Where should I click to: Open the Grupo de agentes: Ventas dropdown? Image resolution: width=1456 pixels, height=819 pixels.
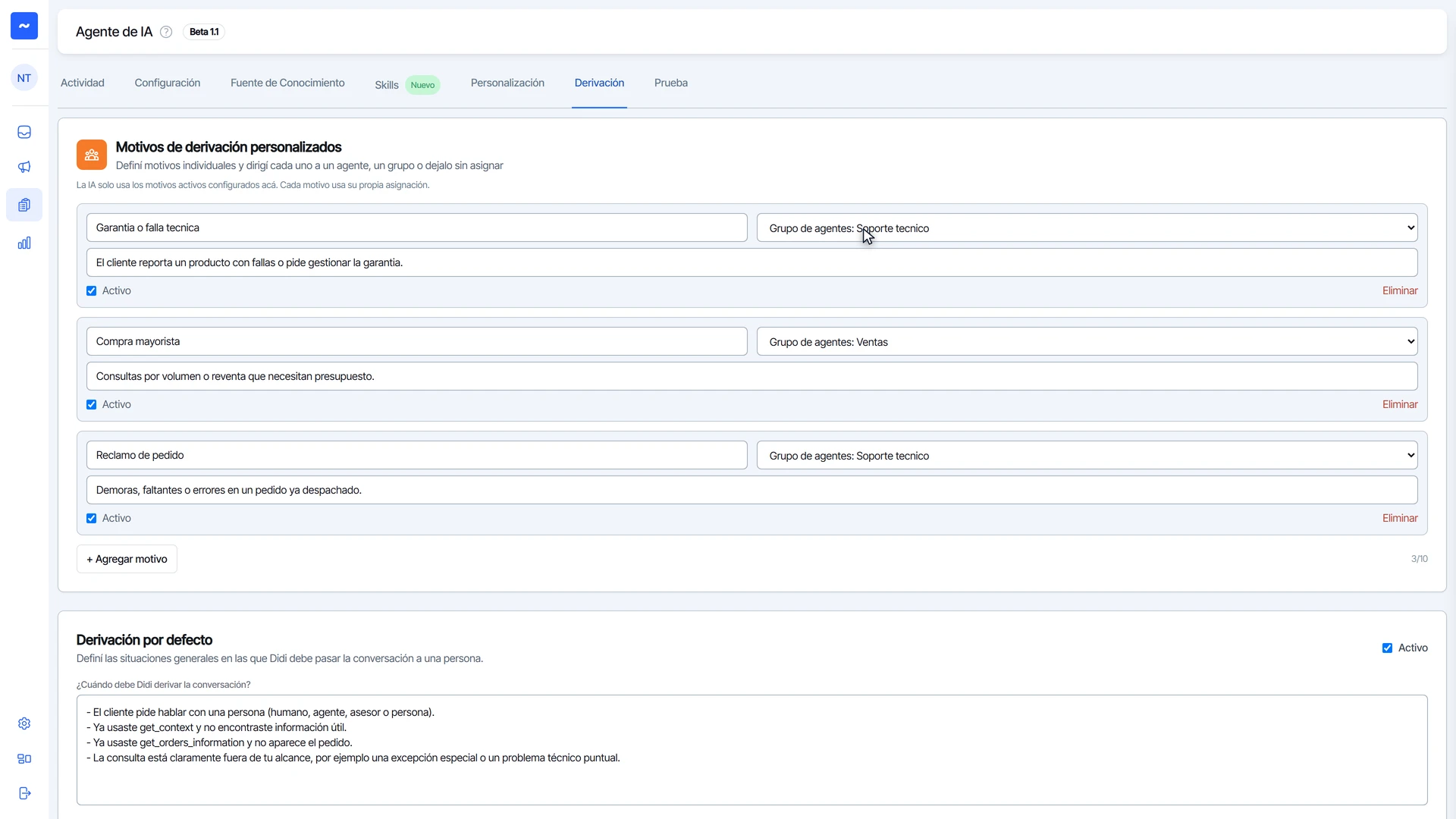coord(1087,341)
